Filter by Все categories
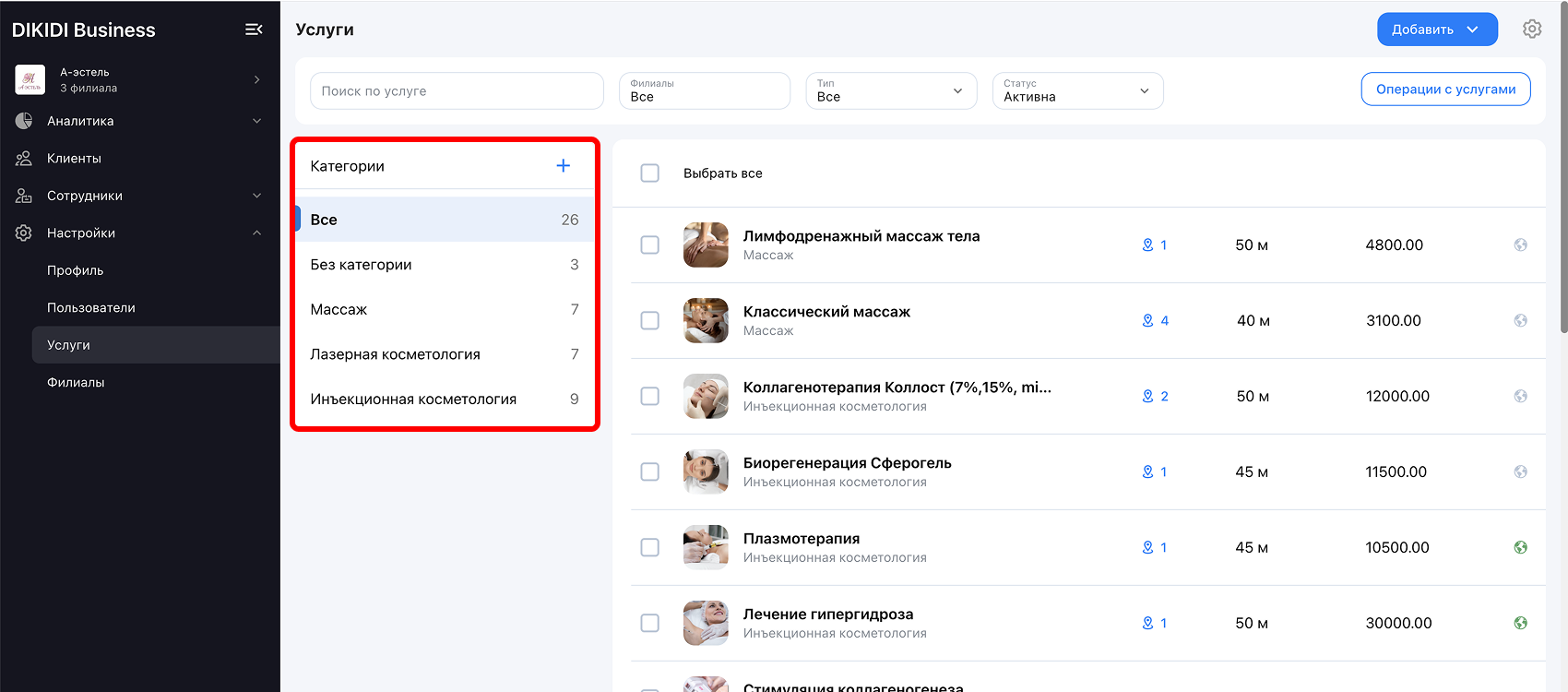This screenshot has height=692, width=1568. pos(445,220)
